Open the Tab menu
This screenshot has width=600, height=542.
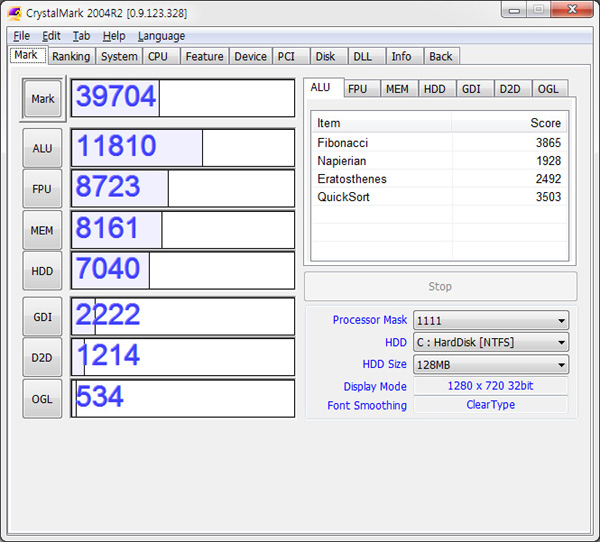pos(82,36)
